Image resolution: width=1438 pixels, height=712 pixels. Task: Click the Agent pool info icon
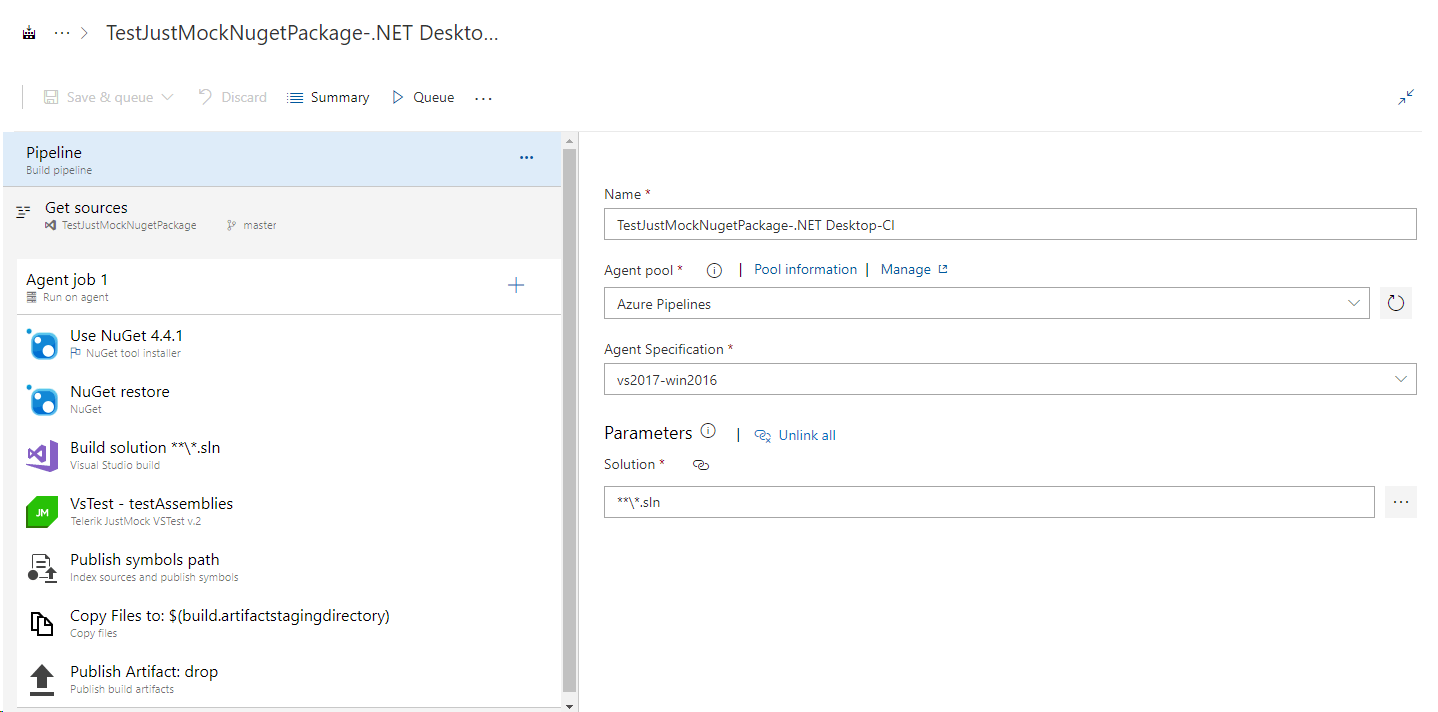(714, 270)
